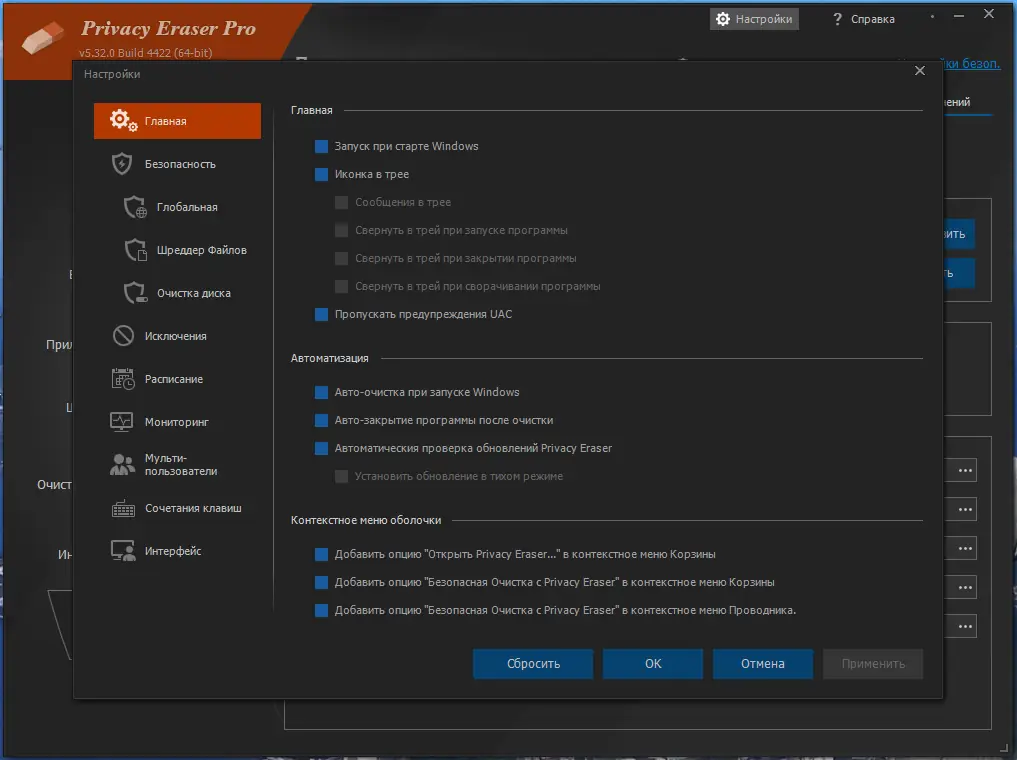Close the Настройки dialog window
The width and height of the screenshot is (1017, 760).
pyautogui.click(x=920, y=71)
